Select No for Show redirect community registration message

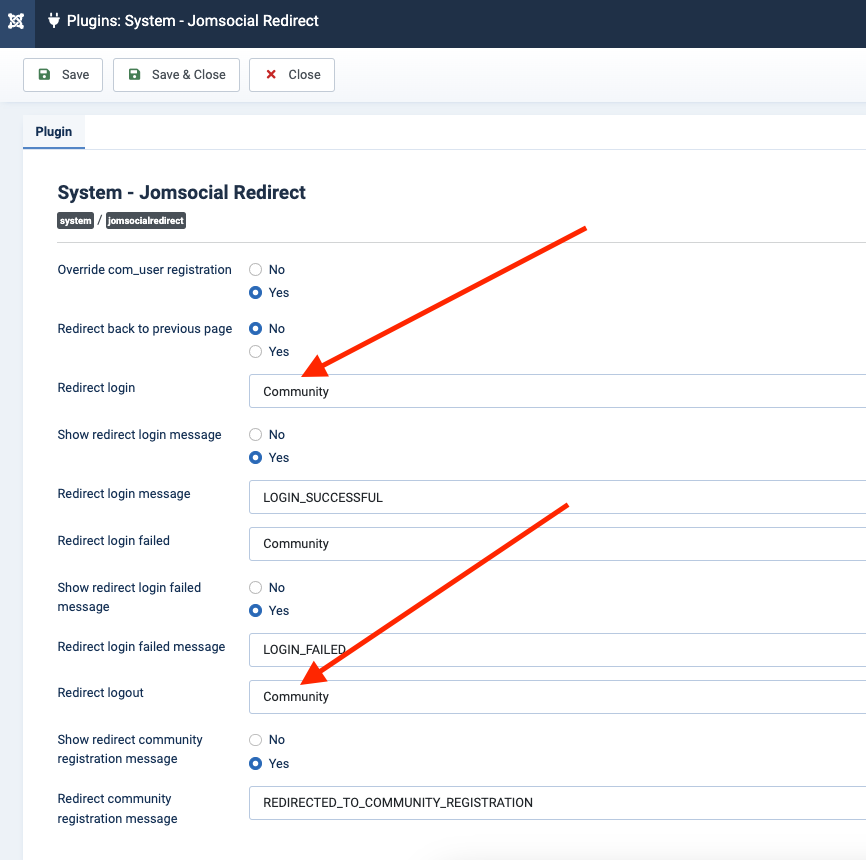point(256,740)
